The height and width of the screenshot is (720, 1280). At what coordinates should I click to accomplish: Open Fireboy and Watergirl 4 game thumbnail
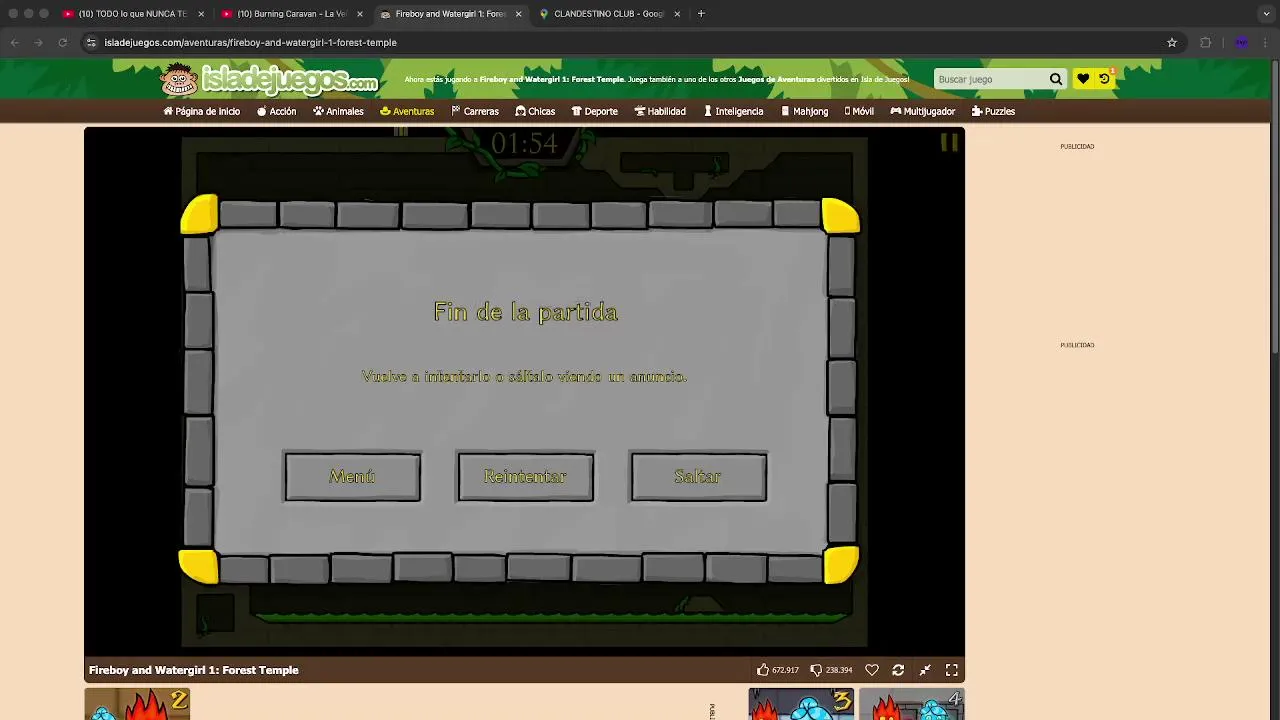[x=912, y=704]
